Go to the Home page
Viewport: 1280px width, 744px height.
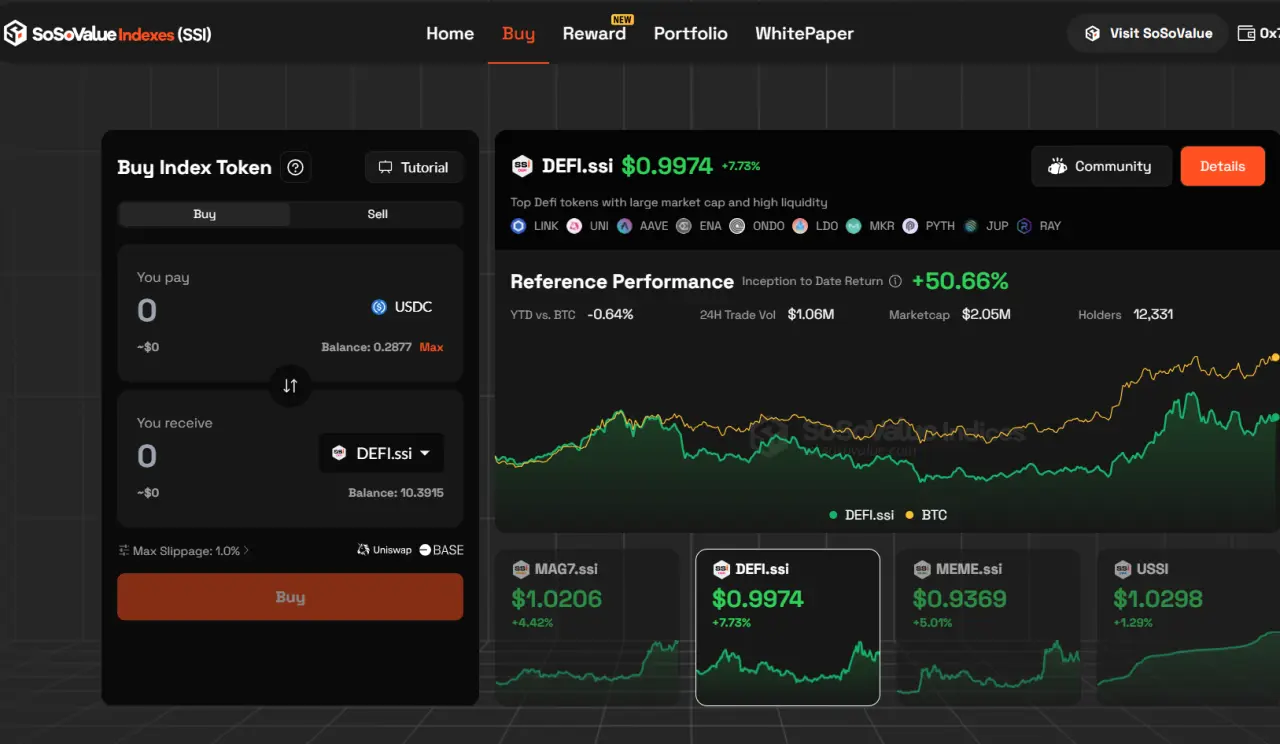[x=450, y=33]
